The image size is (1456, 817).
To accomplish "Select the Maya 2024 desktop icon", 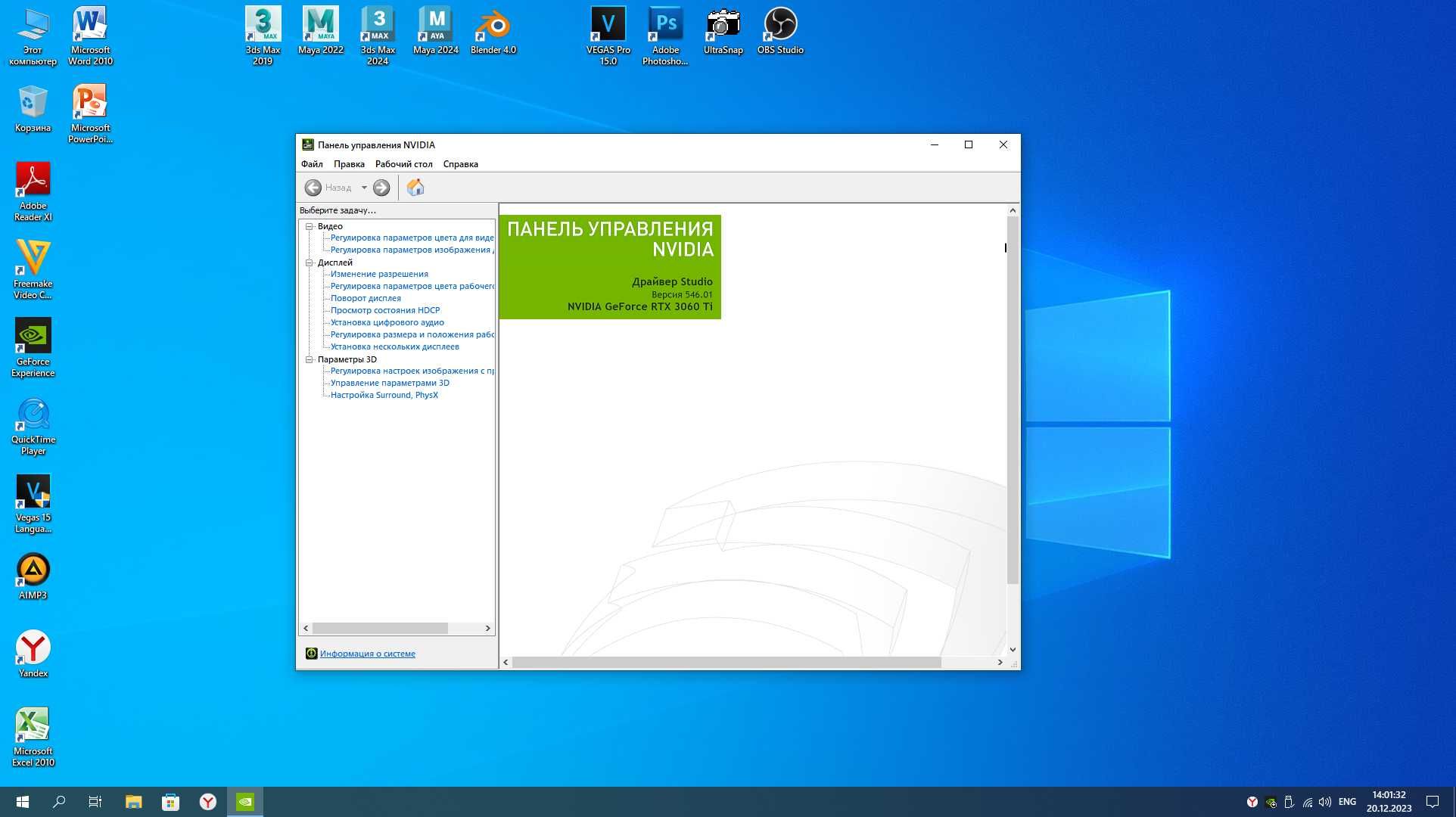I will (436, 30).
